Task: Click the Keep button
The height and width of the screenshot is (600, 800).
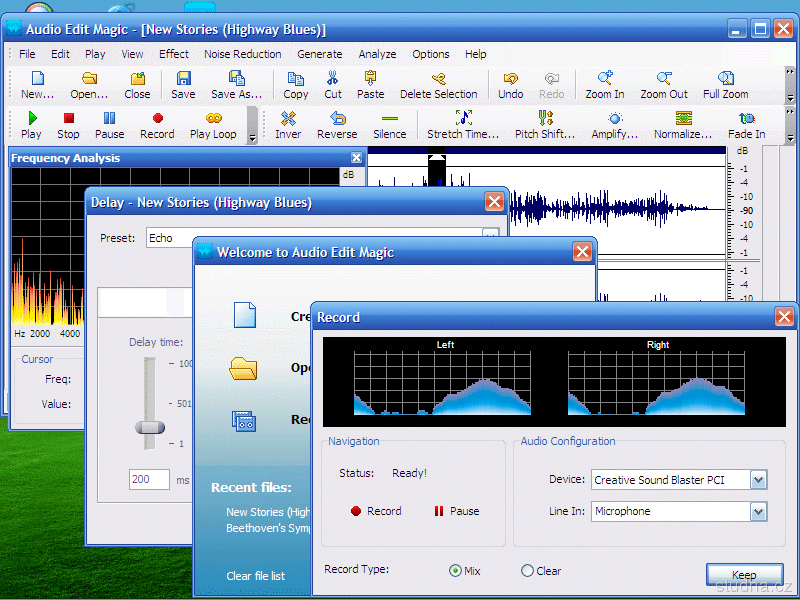Action: [x=744, y=575]
